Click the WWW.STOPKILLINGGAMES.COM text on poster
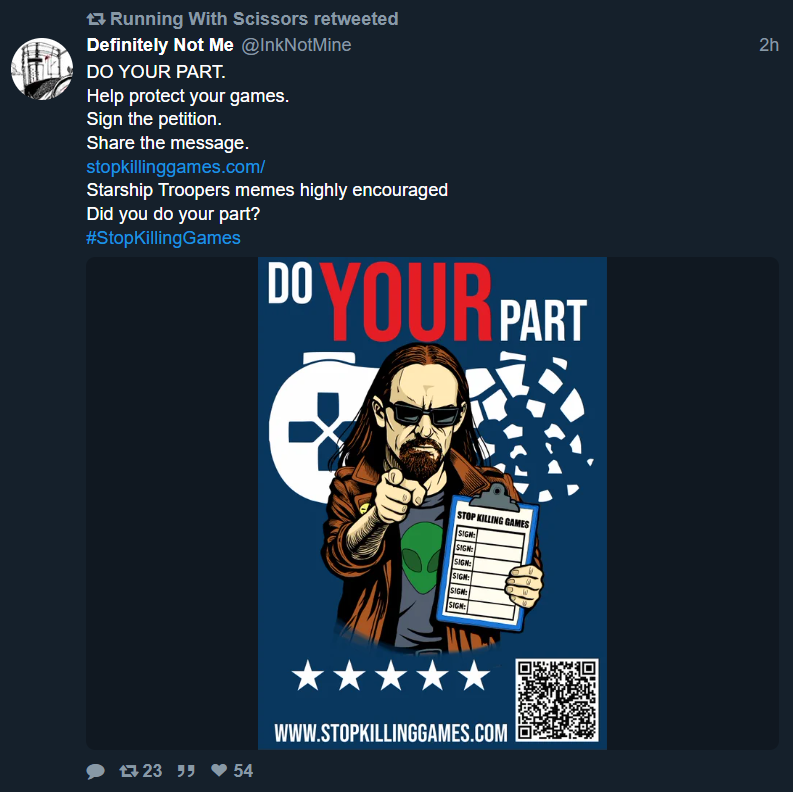 pos(390,733)
